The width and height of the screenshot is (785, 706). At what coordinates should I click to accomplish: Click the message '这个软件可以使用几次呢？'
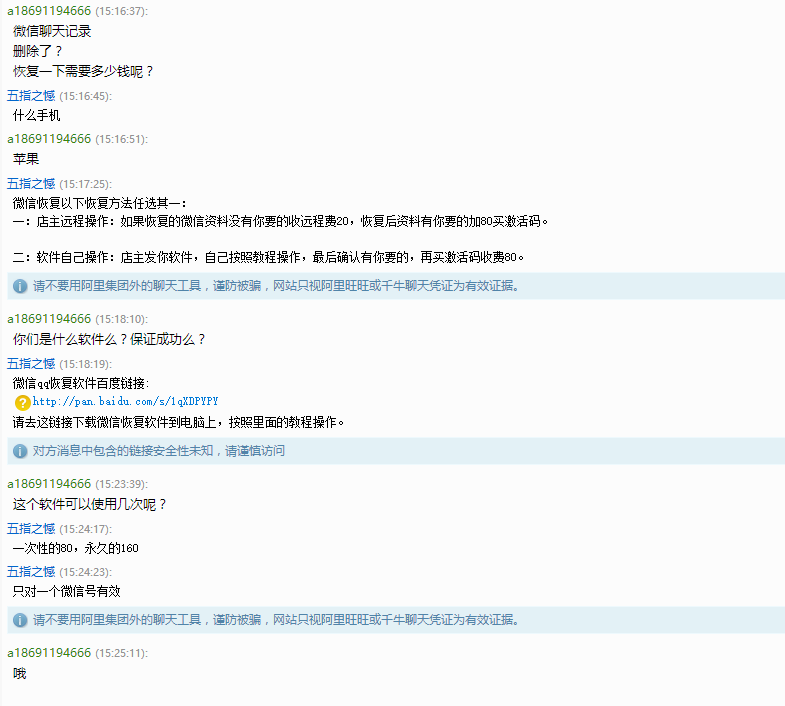[90, 504]
